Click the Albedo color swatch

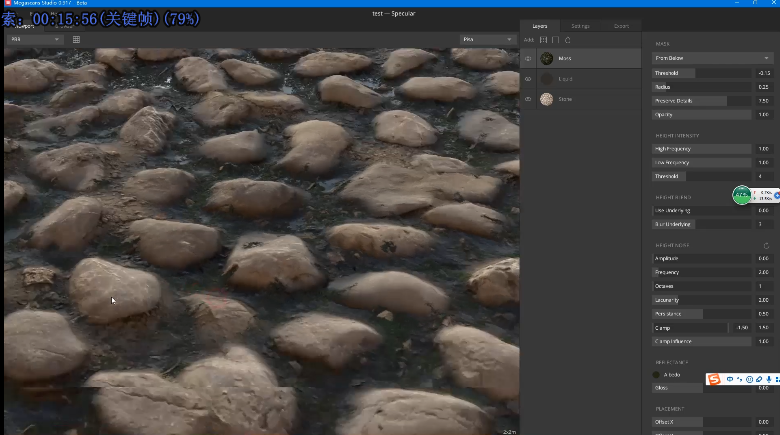[656, 375]
